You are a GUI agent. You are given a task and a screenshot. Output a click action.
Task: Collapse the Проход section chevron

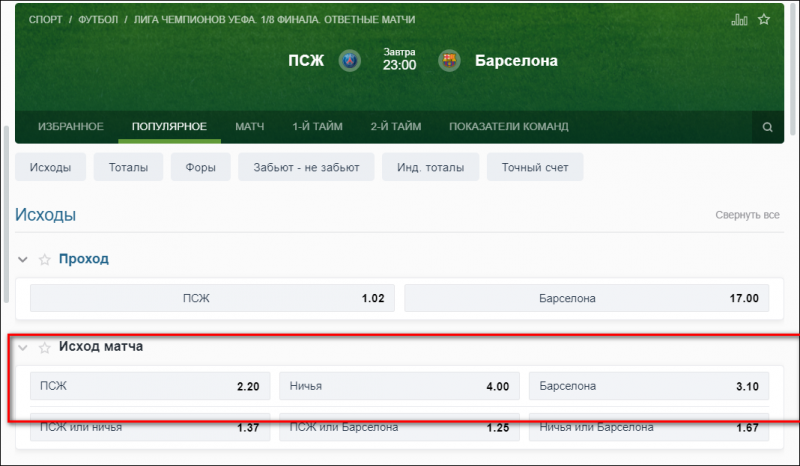click(x=22, y=259)
